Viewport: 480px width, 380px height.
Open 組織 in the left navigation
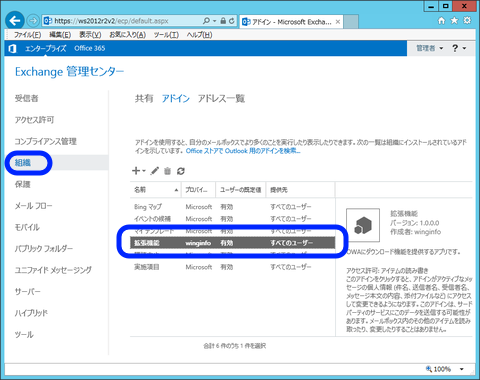23,163
